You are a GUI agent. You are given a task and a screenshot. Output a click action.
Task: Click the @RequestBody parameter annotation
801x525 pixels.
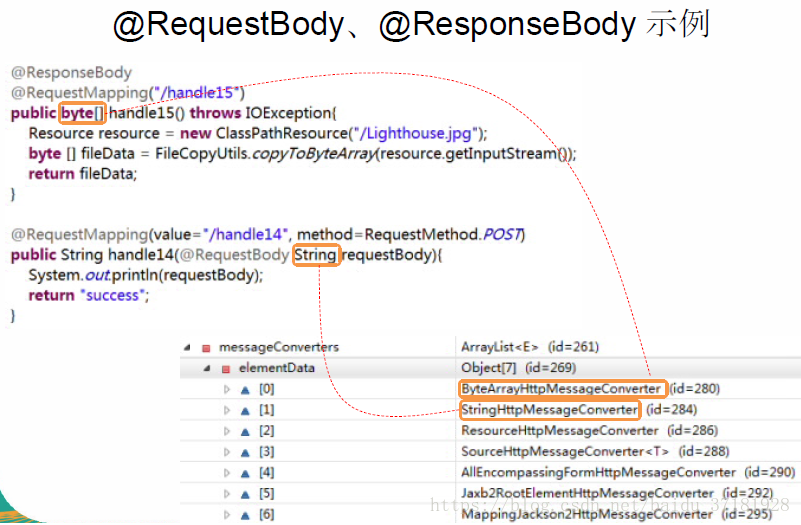[x=235, y=255]
